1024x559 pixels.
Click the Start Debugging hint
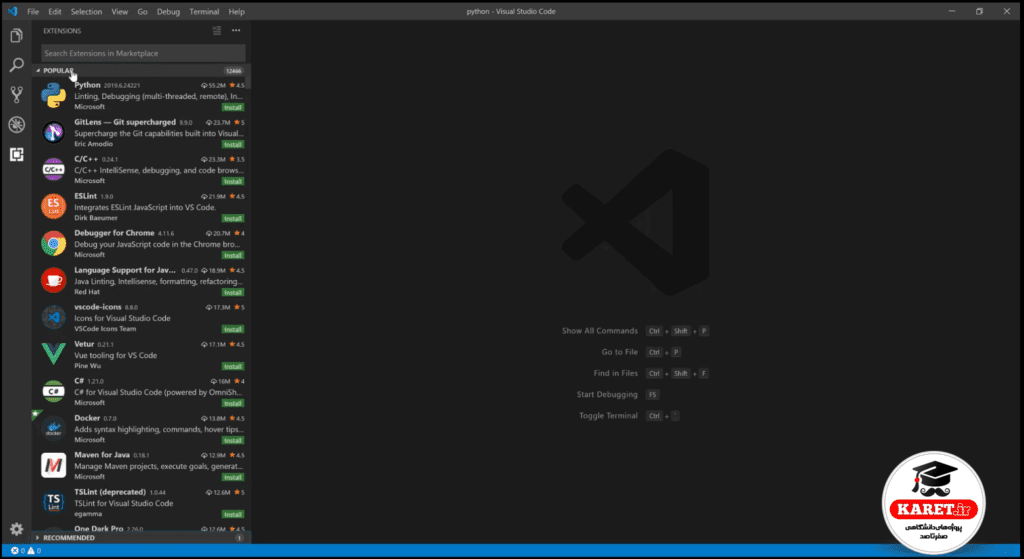pyautogui.click(x=607, y=394)
